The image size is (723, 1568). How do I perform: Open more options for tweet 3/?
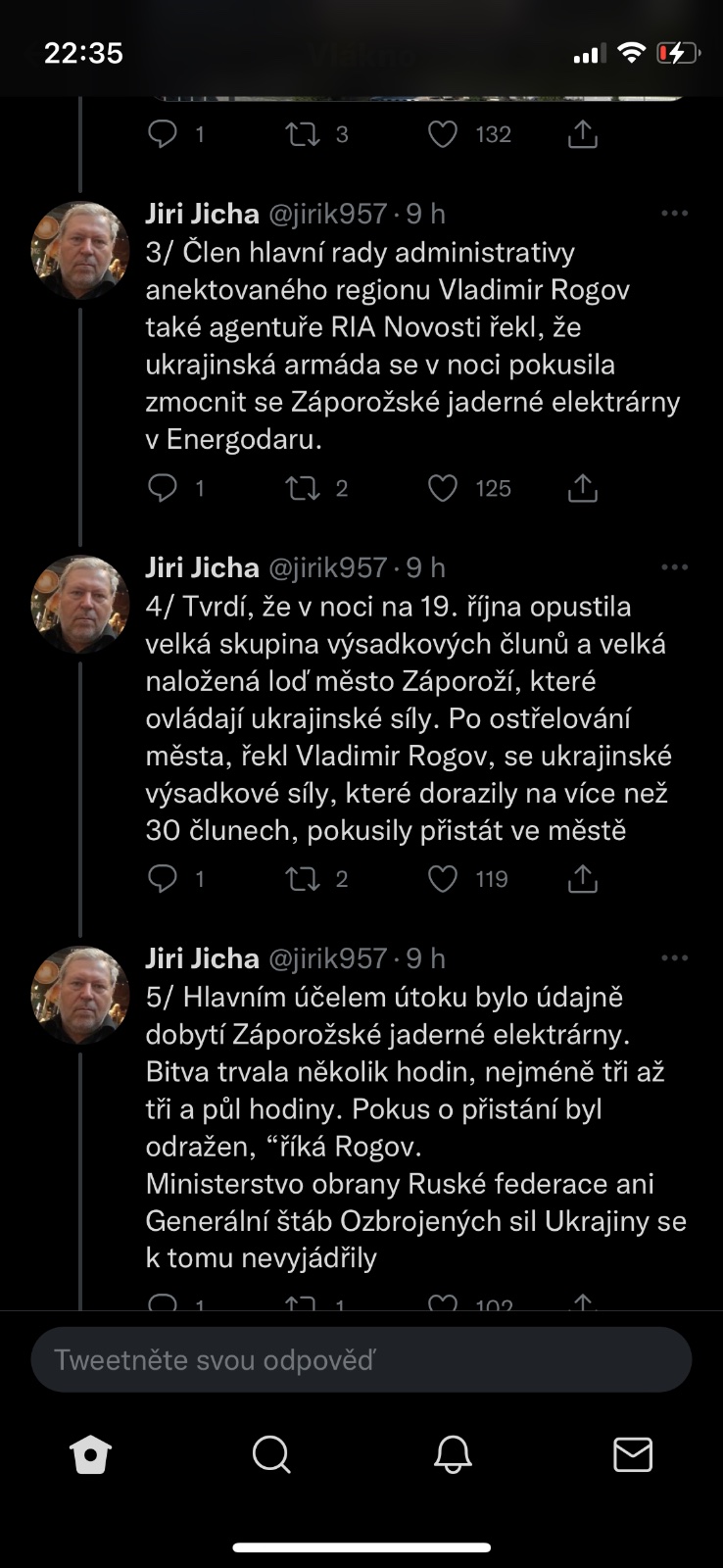coord(674,214)
